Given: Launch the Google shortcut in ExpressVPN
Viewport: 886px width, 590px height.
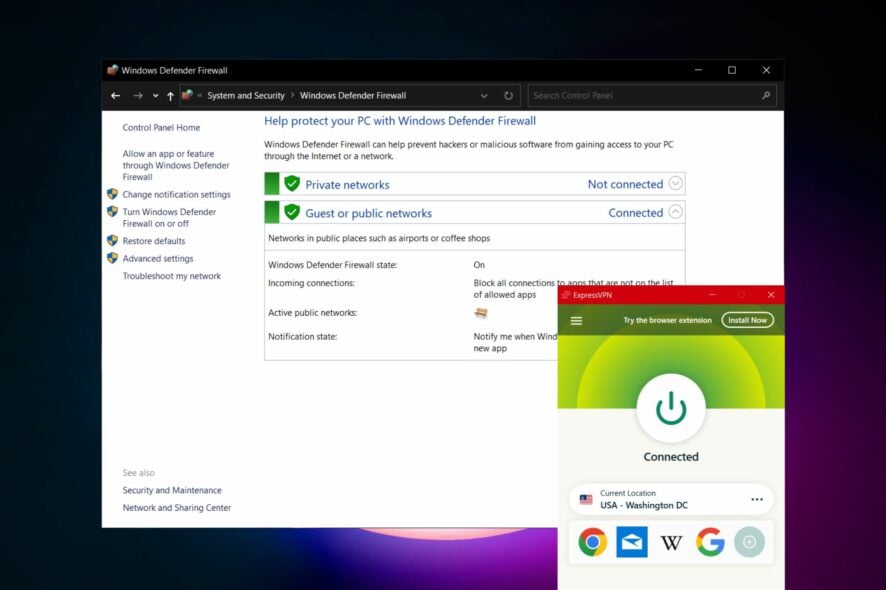Looking at the screenshot, I should click(710, 543).
